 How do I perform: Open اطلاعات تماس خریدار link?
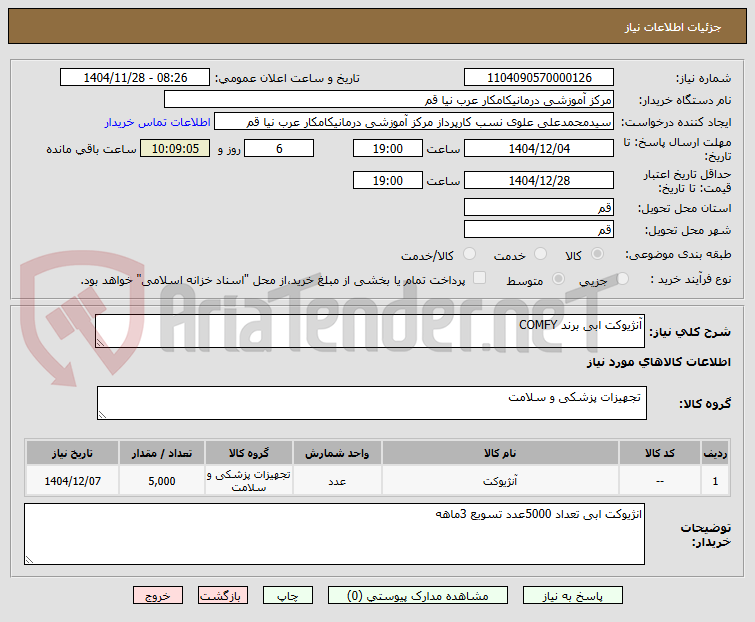[x=157, y=122]
